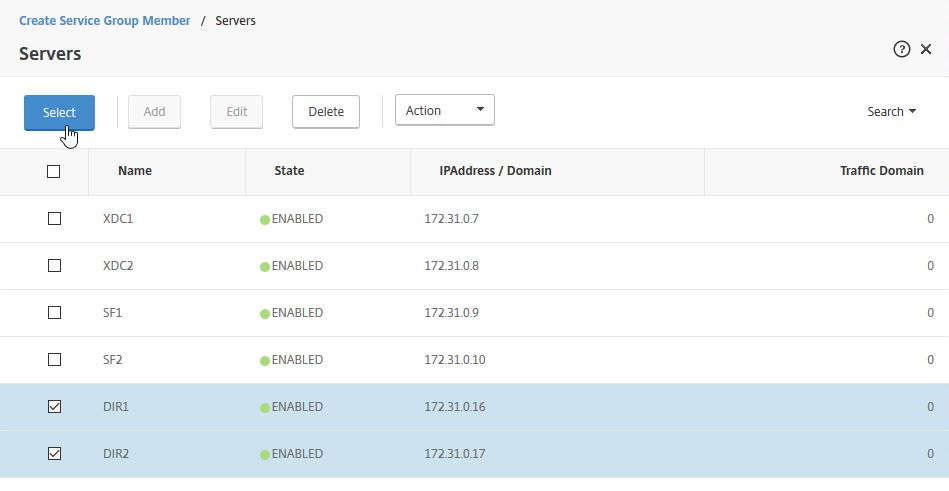949x491 pixels.
Task: Click the SF2 server name
Action: (x=113, y=360)
